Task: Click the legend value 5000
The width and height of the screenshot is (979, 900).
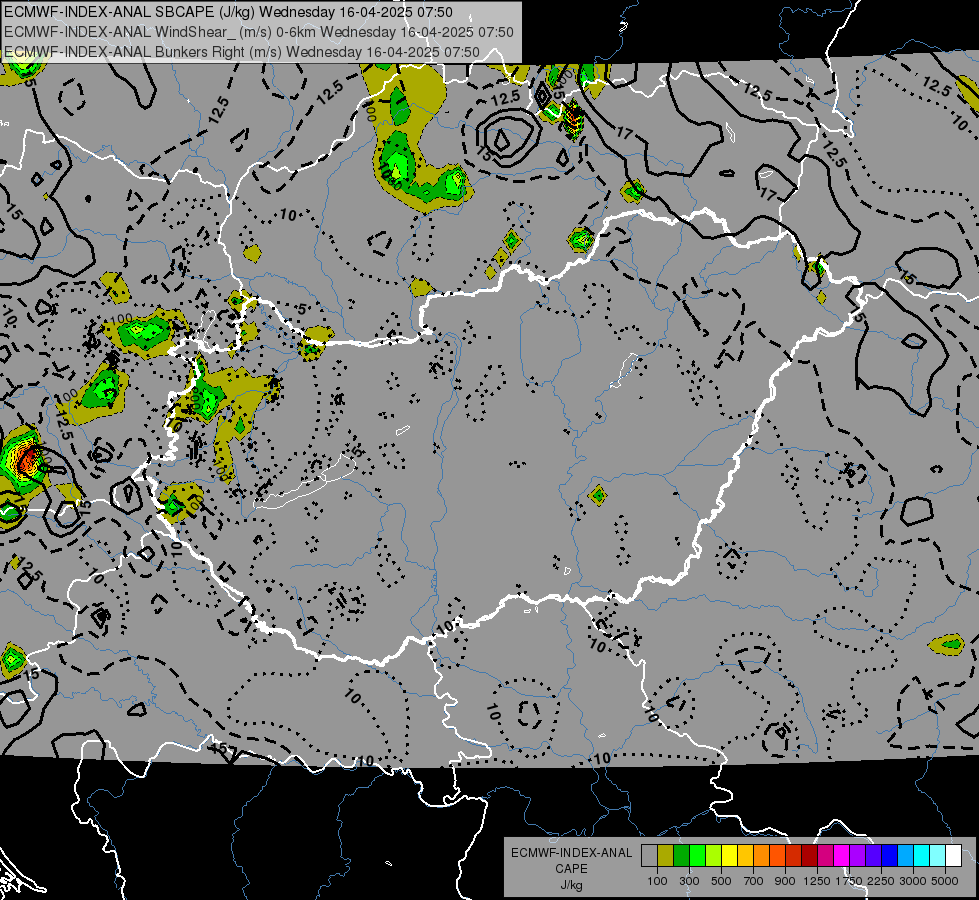Action: [945, 881]
